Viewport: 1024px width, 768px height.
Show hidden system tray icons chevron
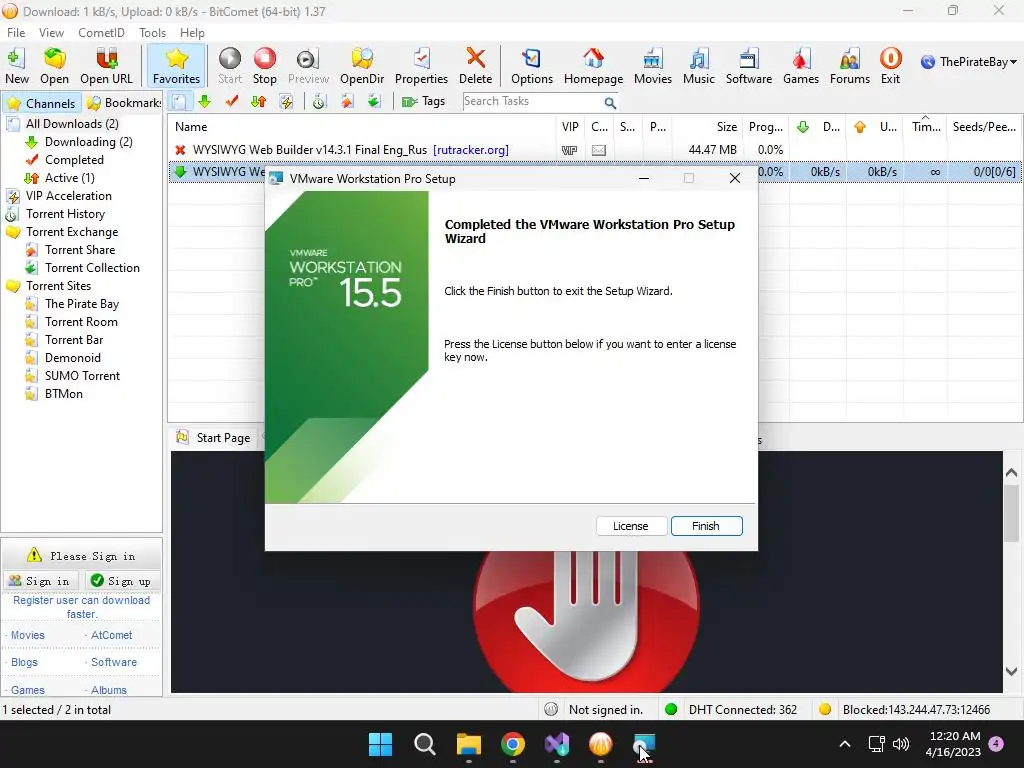point(844,744)
